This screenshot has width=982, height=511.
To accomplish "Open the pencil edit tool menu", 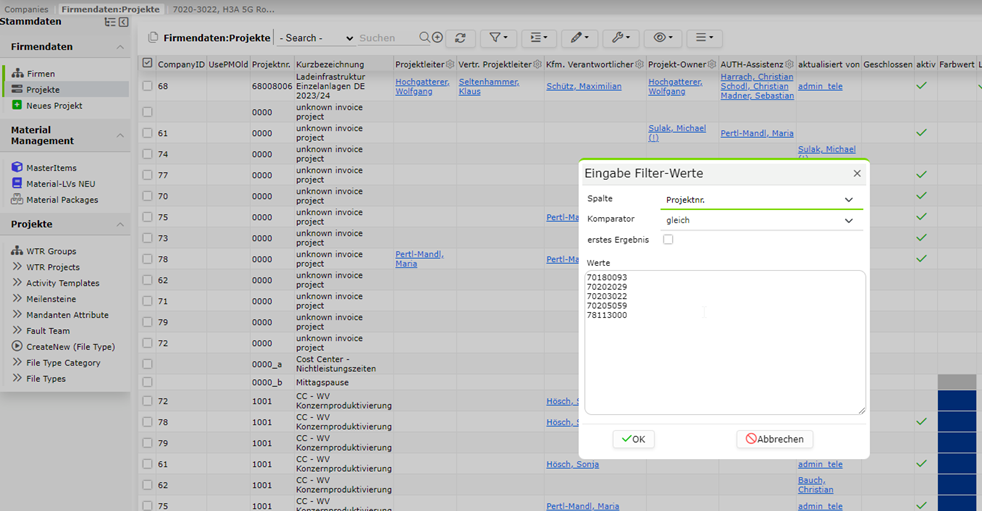I will coord(579,38).
